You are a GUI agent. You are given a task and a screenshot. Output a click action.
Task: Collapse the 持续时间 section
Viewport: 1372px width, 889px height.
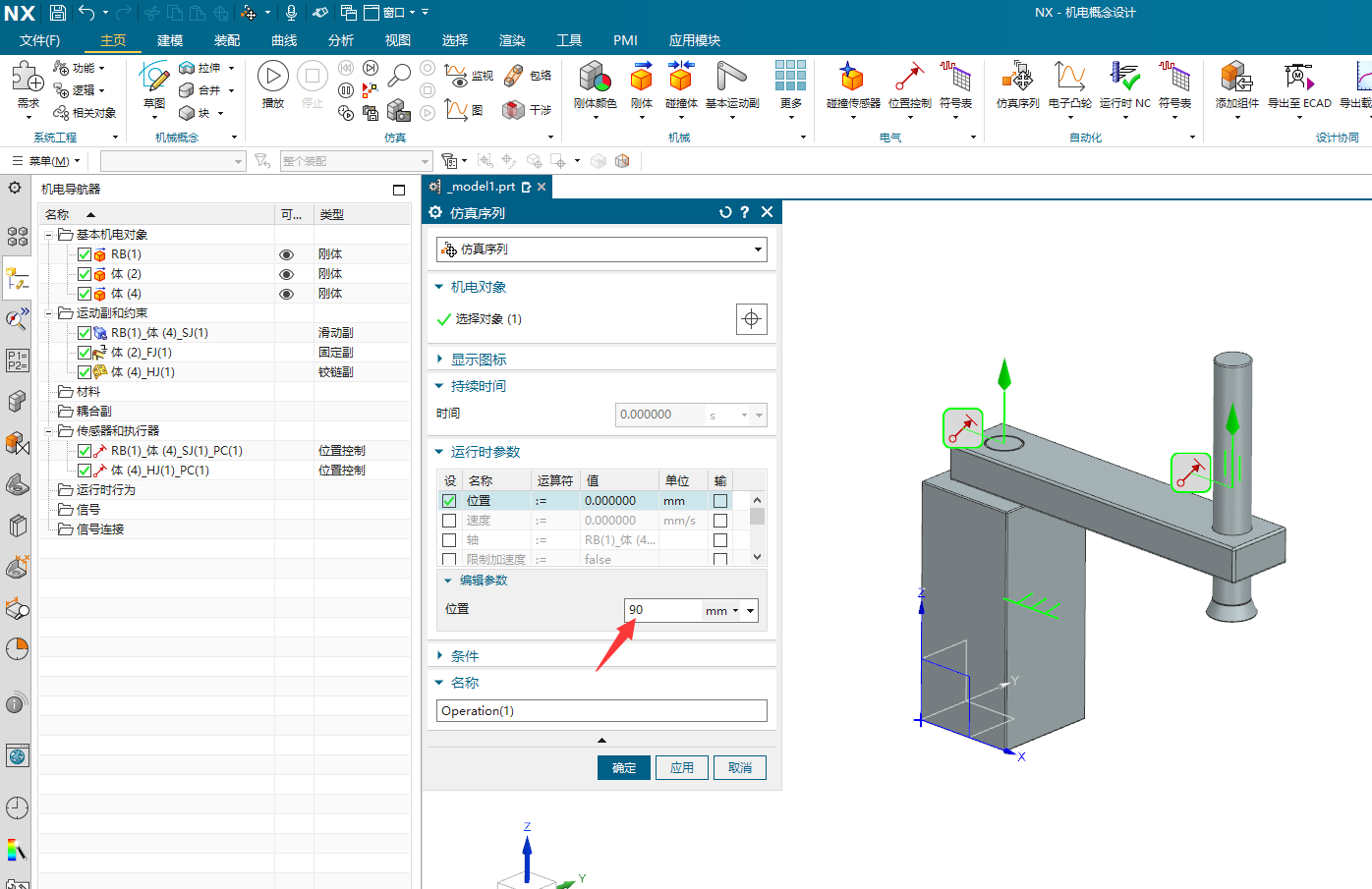439,386
